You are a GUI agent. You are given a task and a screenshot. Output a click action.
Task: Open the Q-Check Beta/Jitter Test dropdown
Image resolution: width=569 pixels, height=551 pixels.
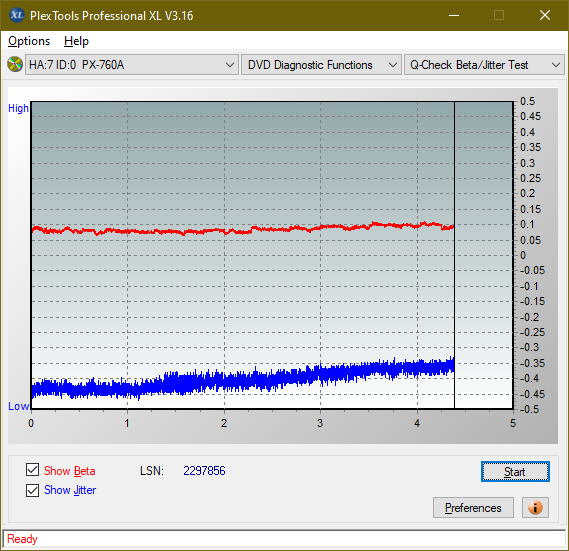coord(484,65)
